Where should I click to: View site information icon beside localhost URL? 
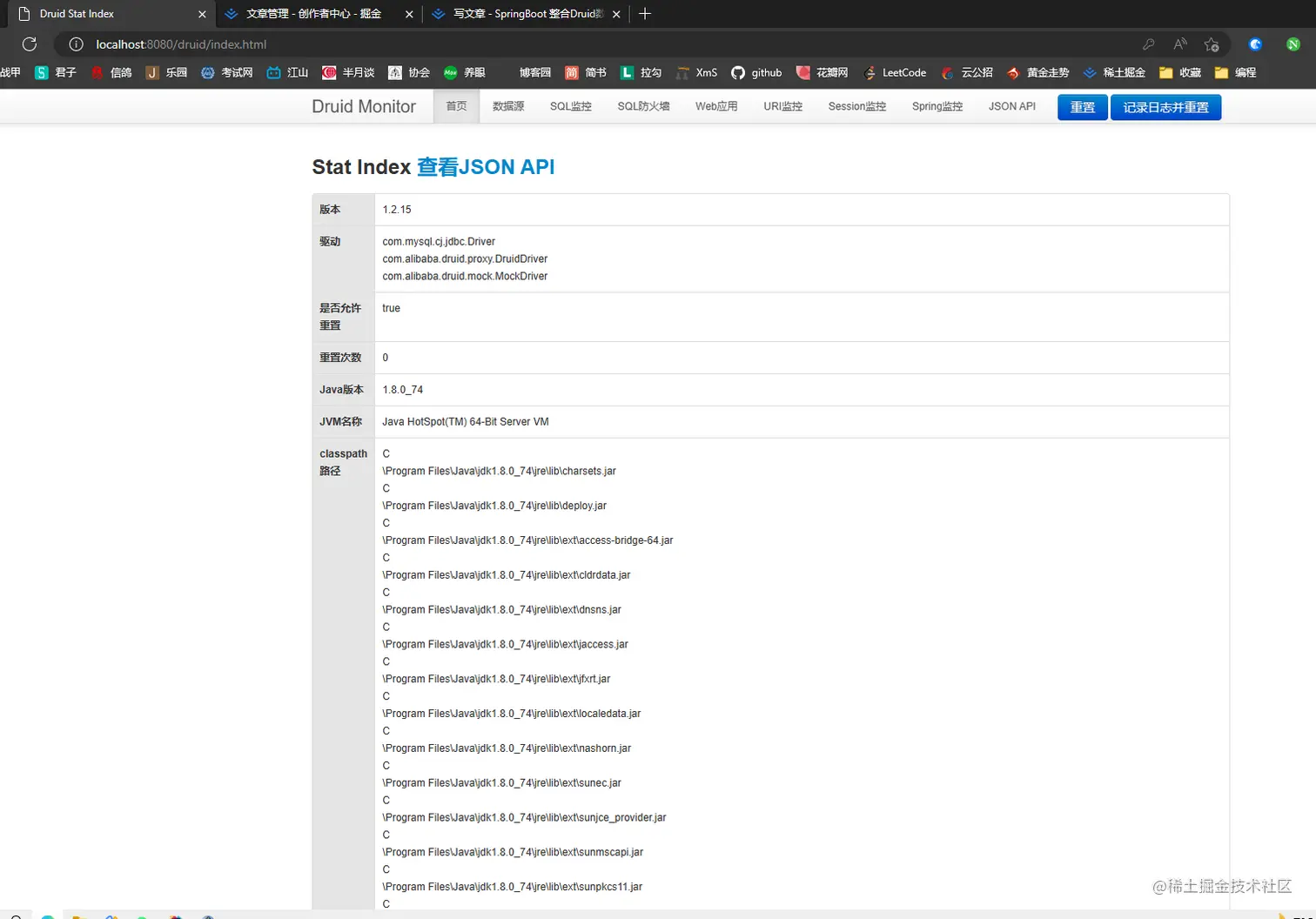coord(77,44)
